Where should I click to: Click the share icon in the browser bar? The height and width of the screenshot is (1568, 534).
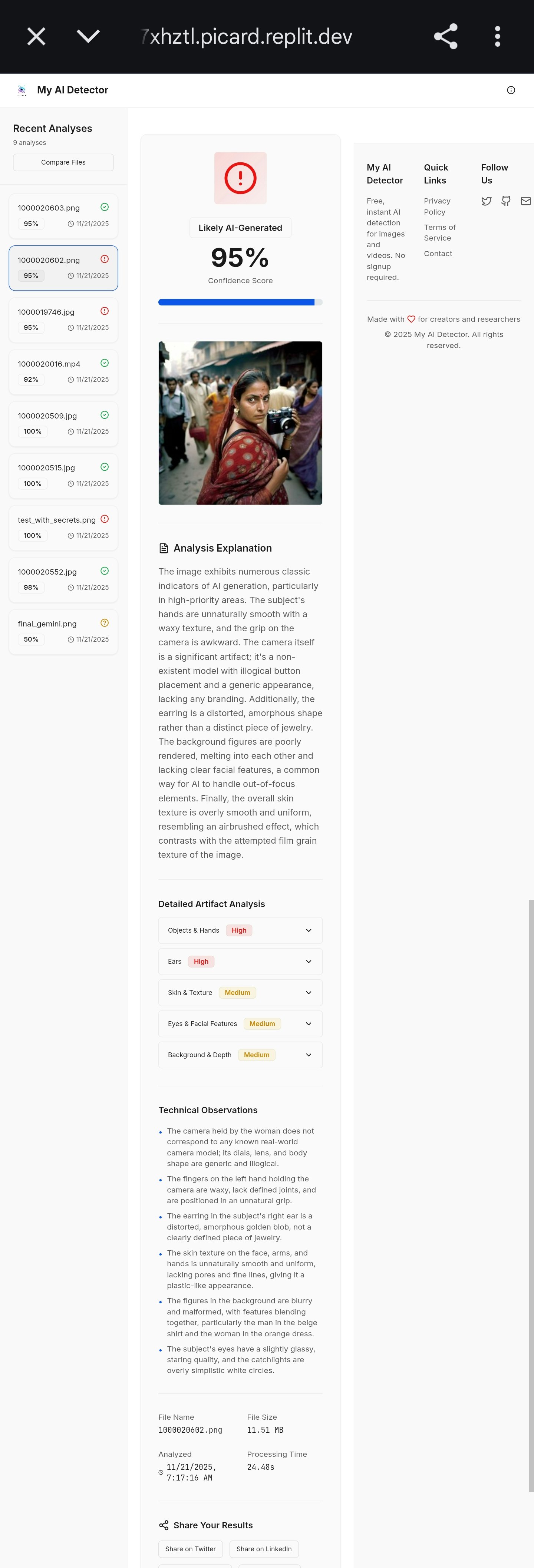click(445, 36)
